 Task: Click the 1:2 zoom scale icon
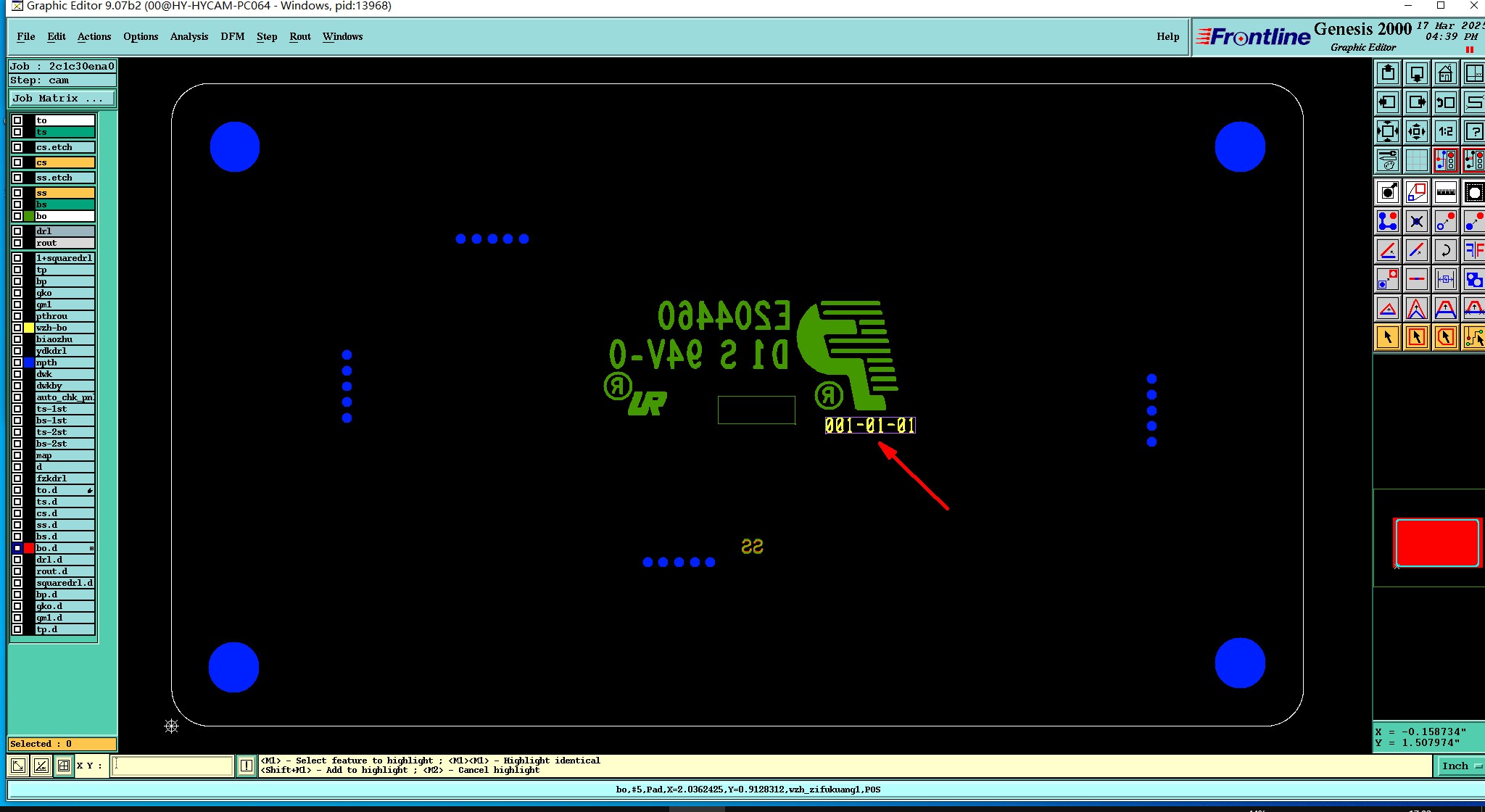pyautogui.click(x=1445, y=131)
